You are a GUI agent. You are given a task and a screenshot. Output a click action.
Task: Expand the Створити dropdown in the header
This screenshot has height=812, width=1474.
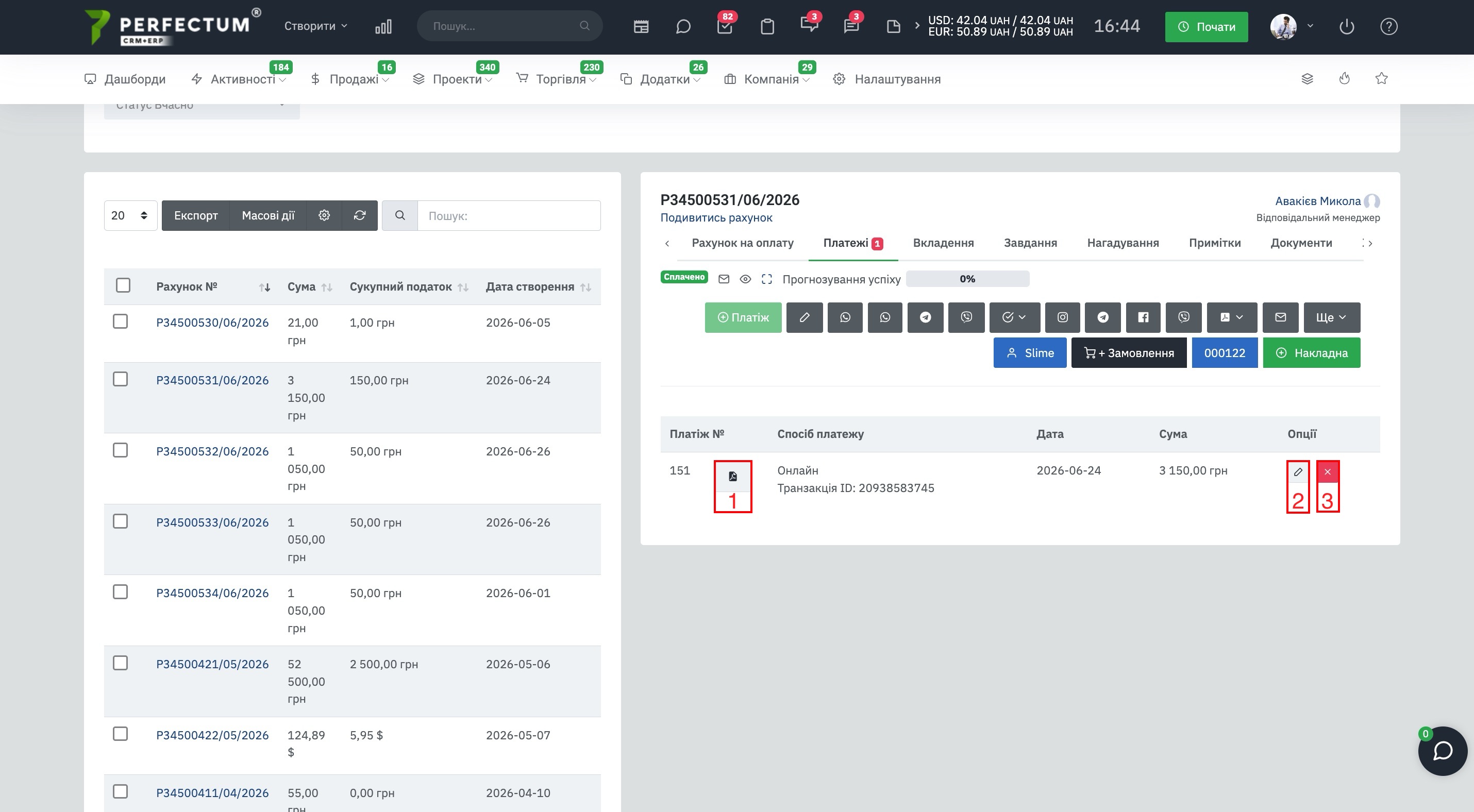click(x=316, y=26)
